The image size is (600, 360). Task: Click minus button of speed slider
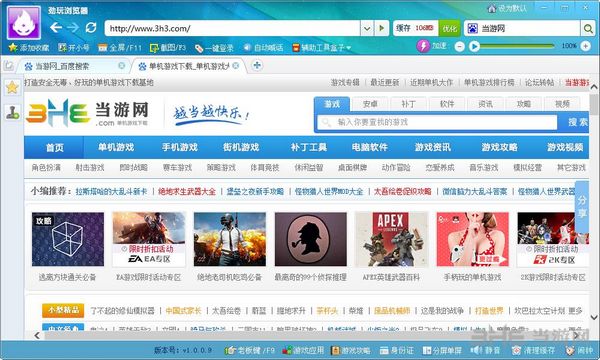(460, 47)
